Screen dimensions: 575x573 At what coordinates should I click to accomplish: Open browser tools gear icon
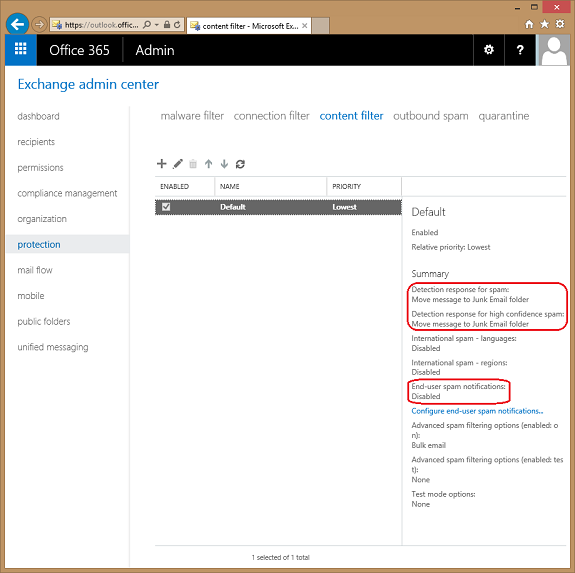click(x=560, y=24)
